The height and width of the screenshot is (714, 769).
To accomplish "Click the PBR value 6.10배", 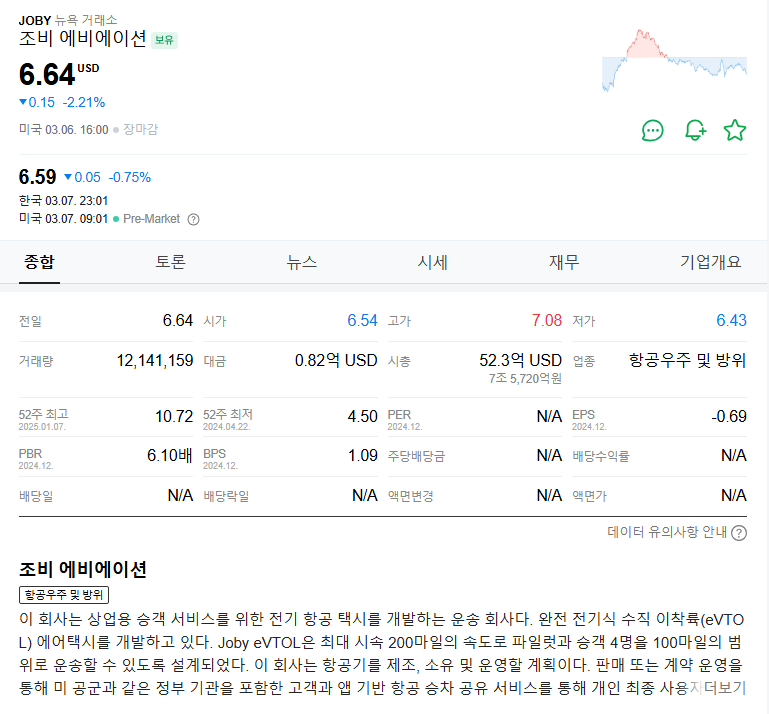I will click(x=170, y=456).
